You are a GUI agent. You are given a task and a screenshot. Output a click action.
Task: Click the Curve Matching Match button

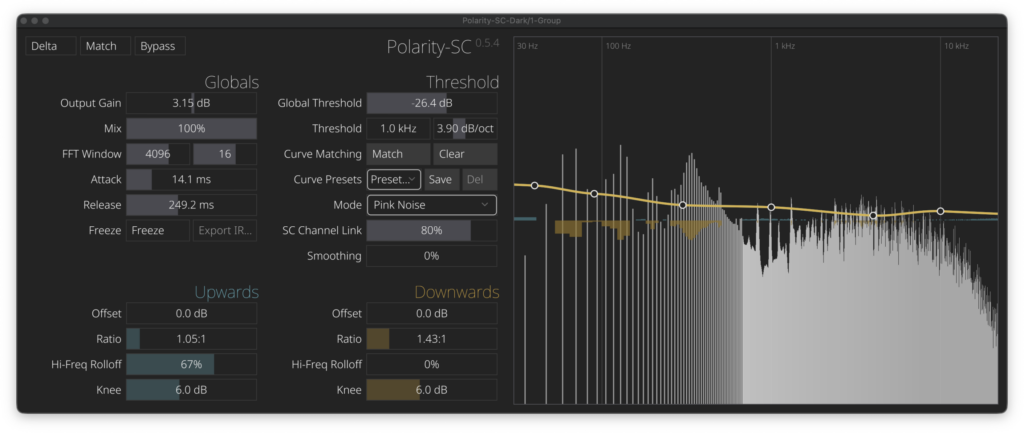[x=398, y=154]
